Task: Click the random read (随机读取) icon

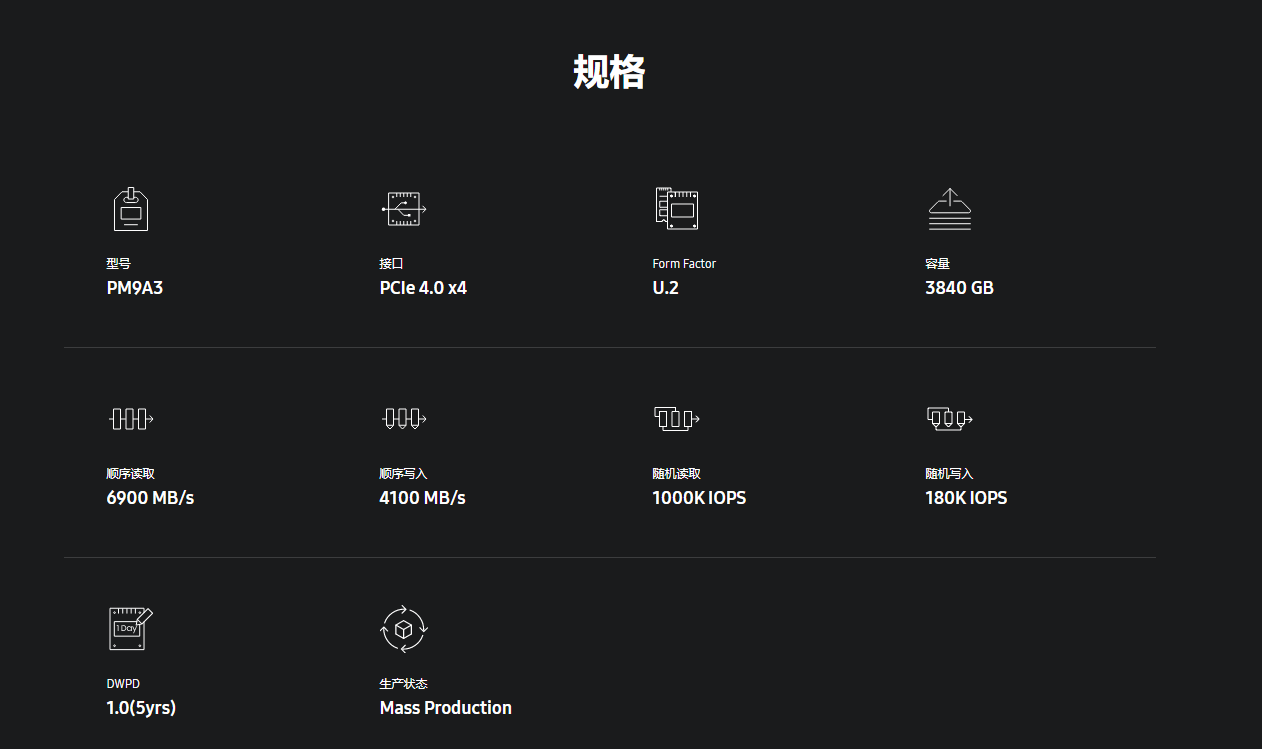Action: 676,419
